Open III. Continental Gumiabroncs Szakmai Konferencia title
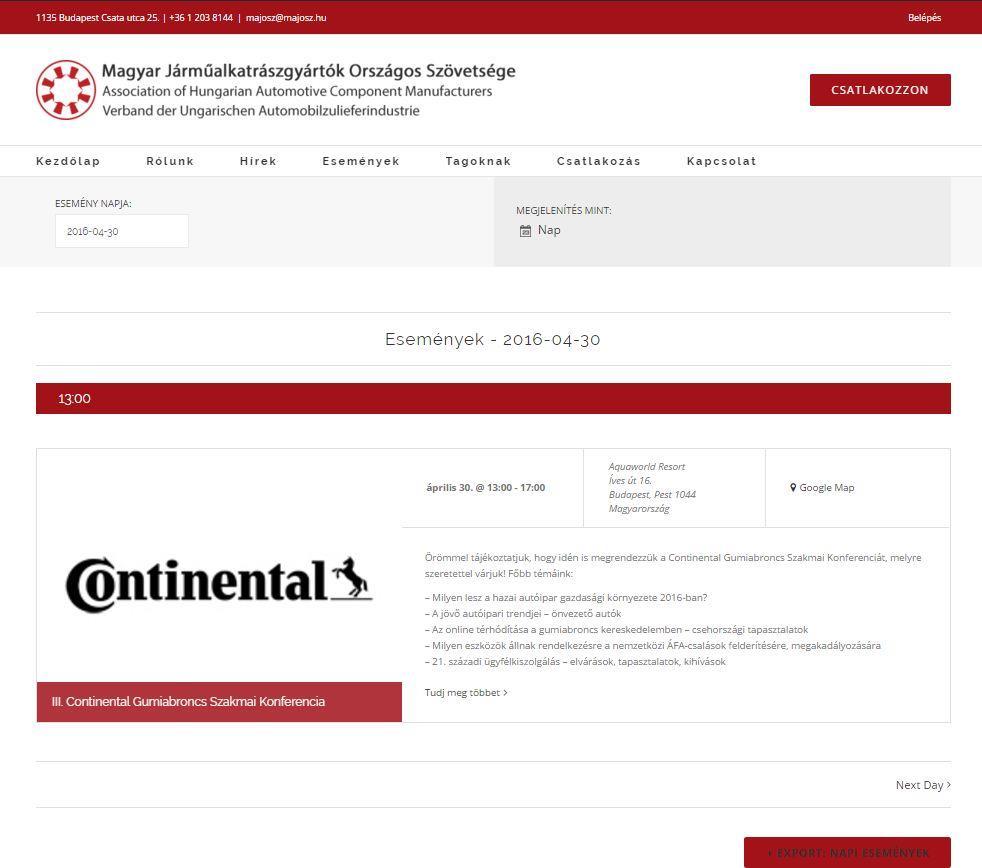The width and height of the screenshot is (982, 868). (x=188, y=701)
